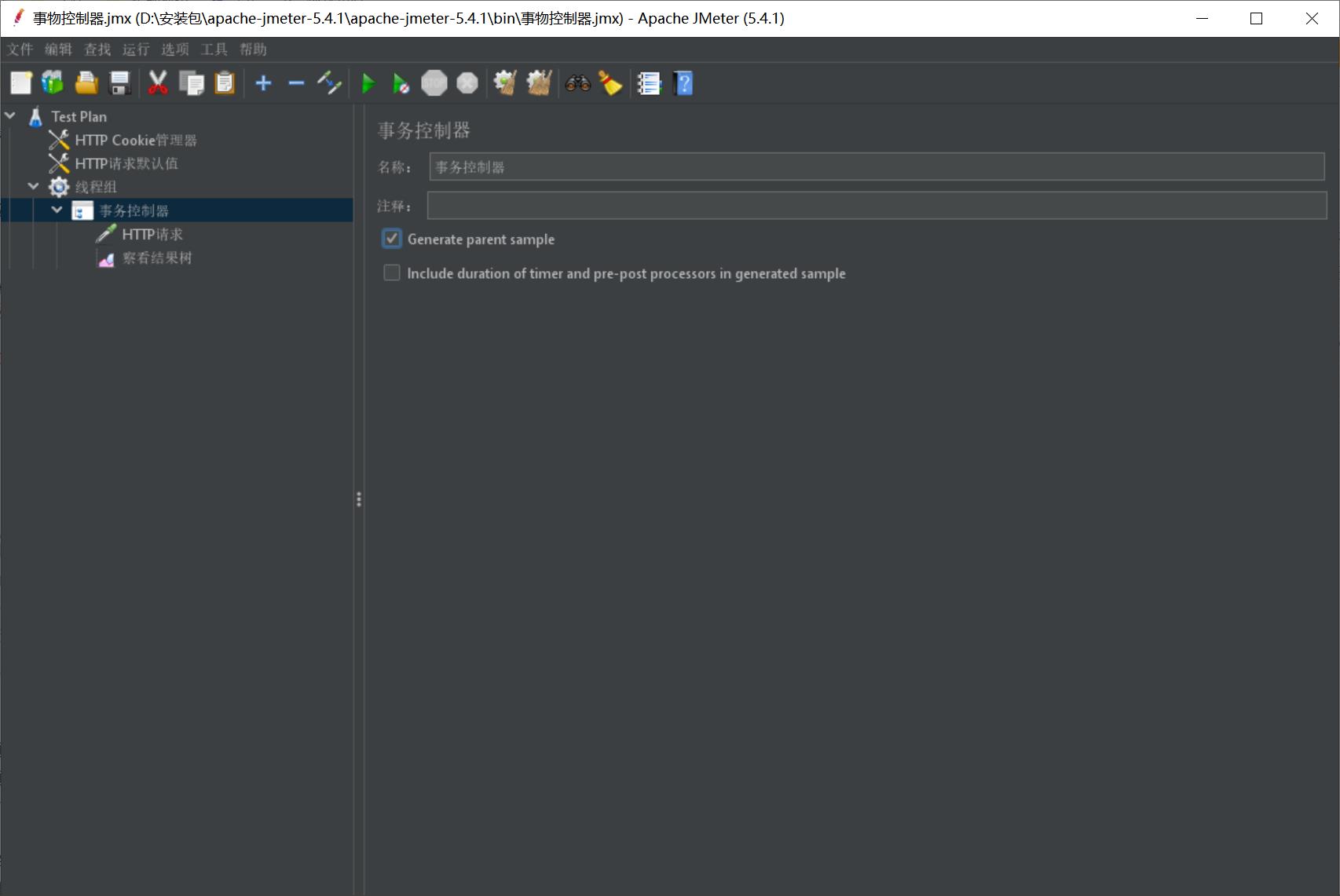Click Start no pauses icon

point(401,83)
